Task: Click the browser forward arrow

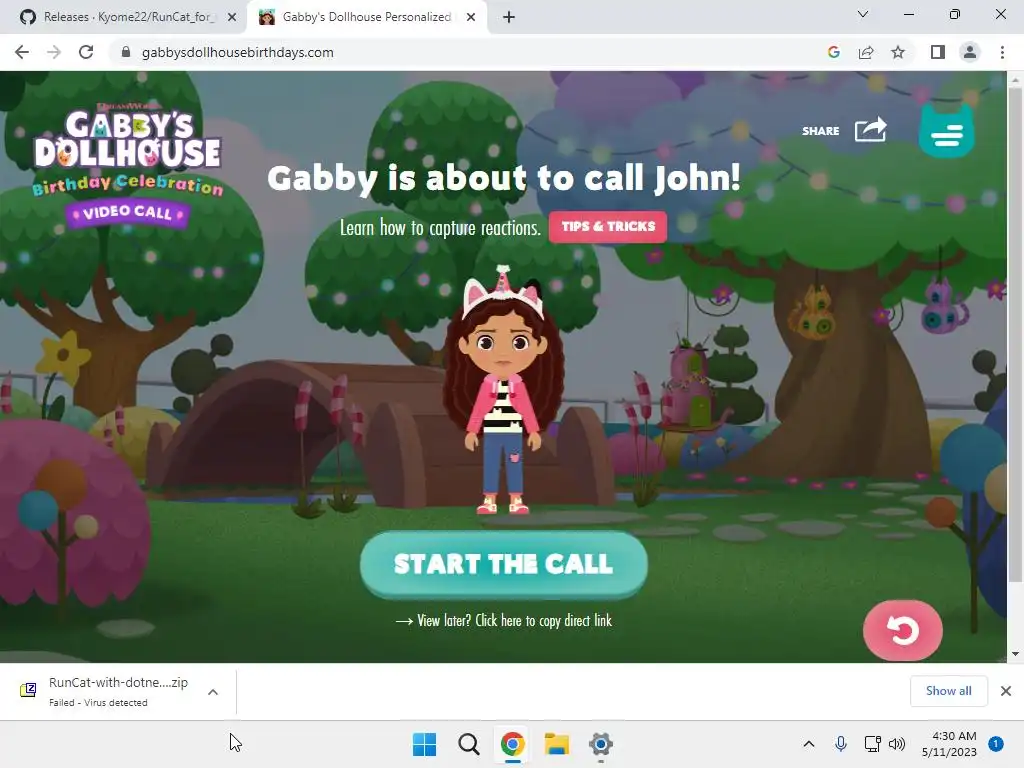Action: point(54,52)
